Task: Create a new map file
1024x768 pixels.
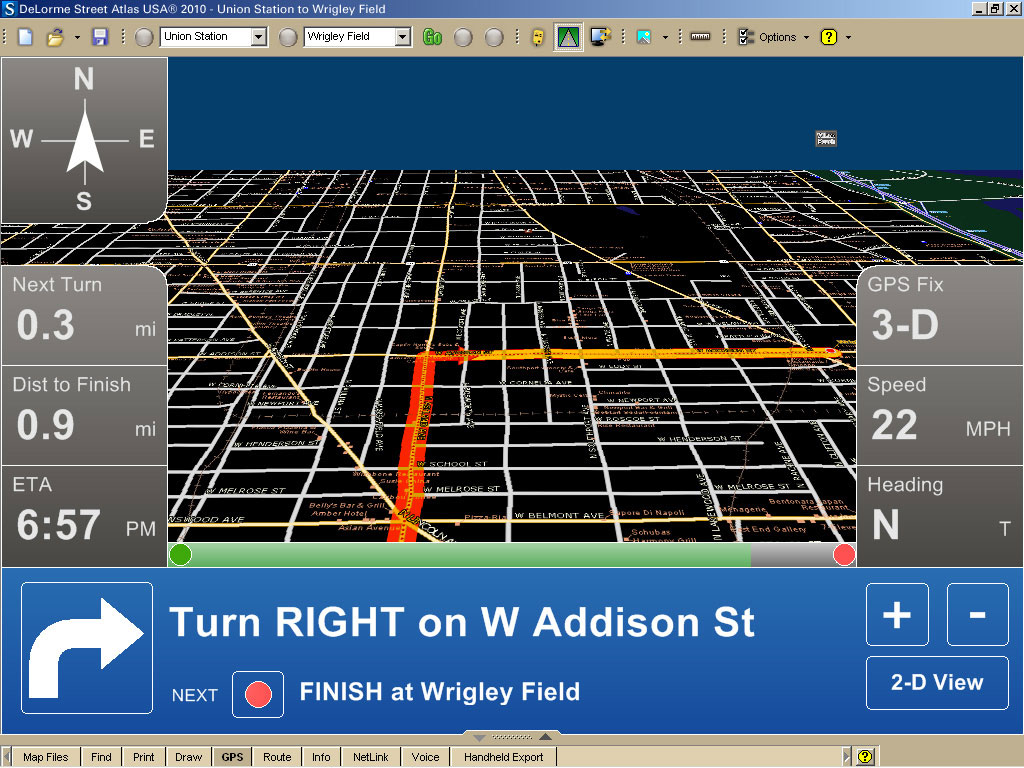Action: tap(25, 37)
